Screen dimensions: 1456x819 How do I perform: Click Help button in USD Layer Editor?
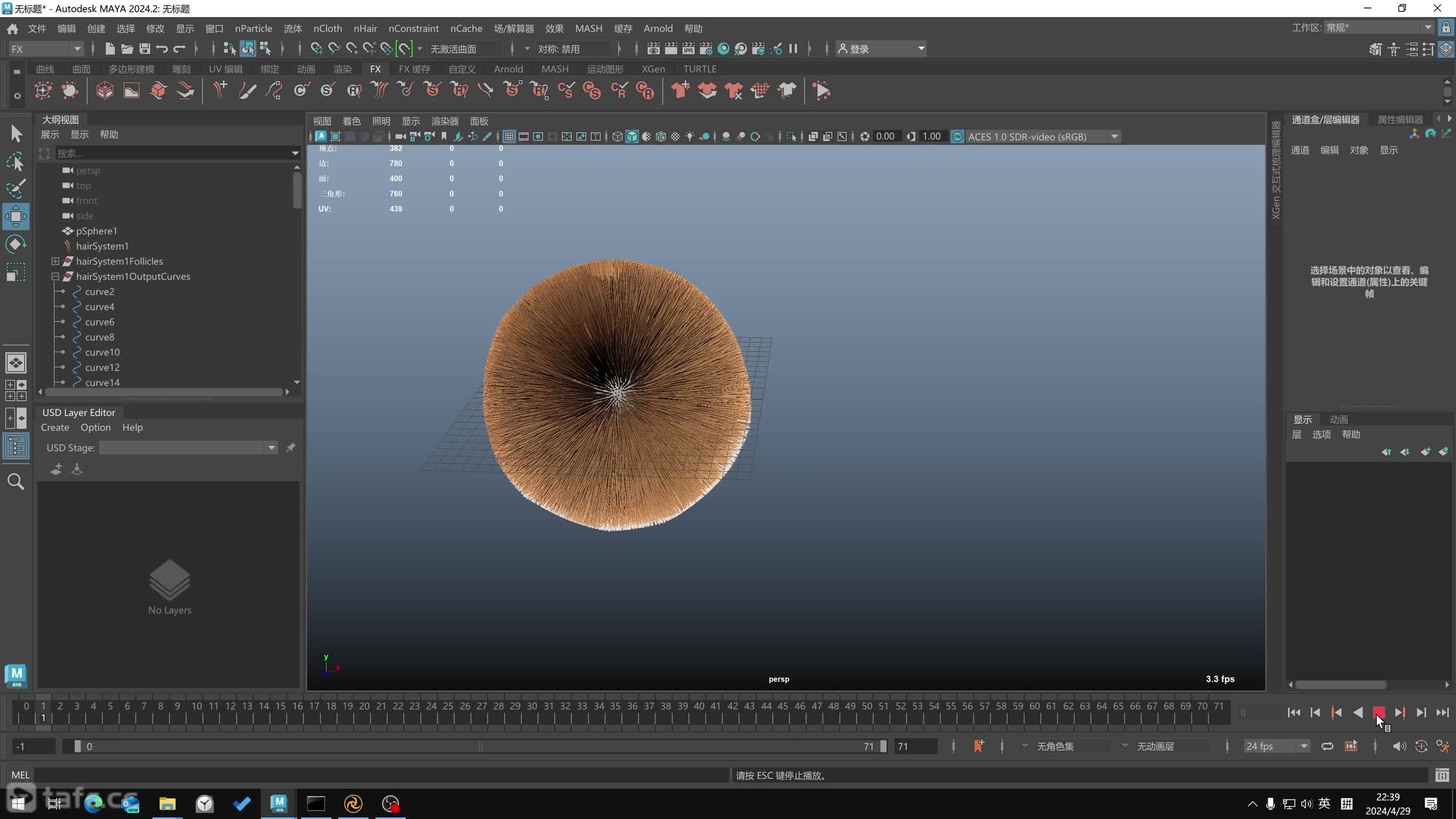[132, 427]
